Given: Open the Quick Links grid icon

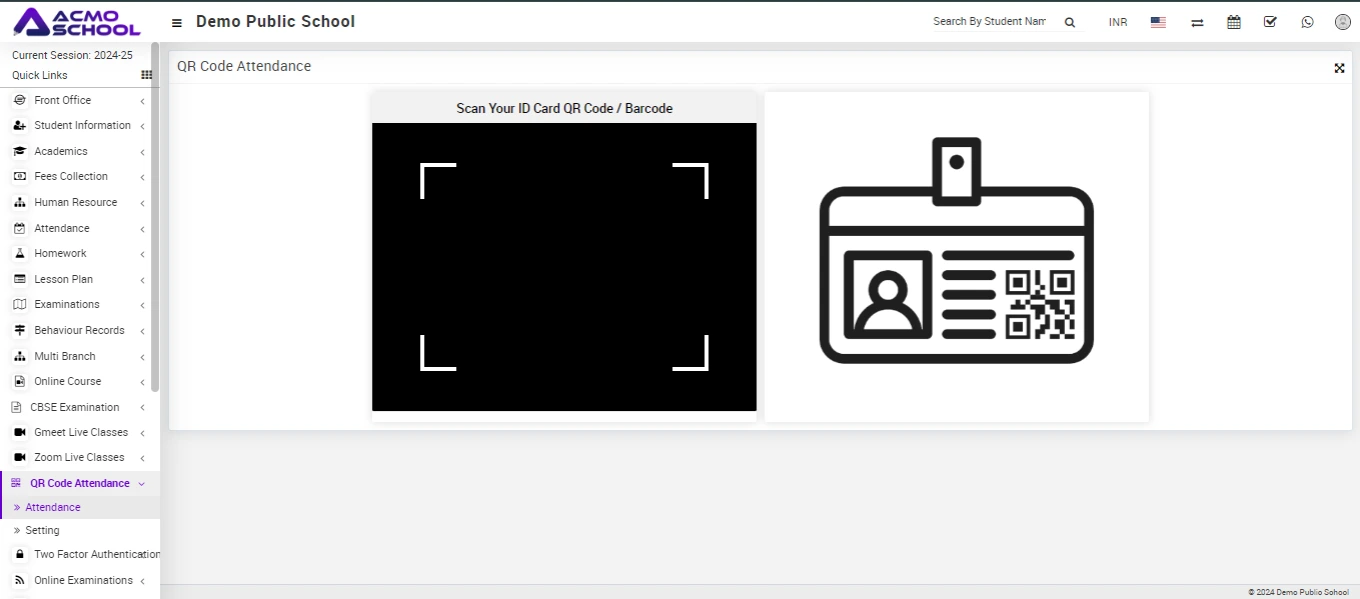Looking at the screenshot, I should 146,75.
